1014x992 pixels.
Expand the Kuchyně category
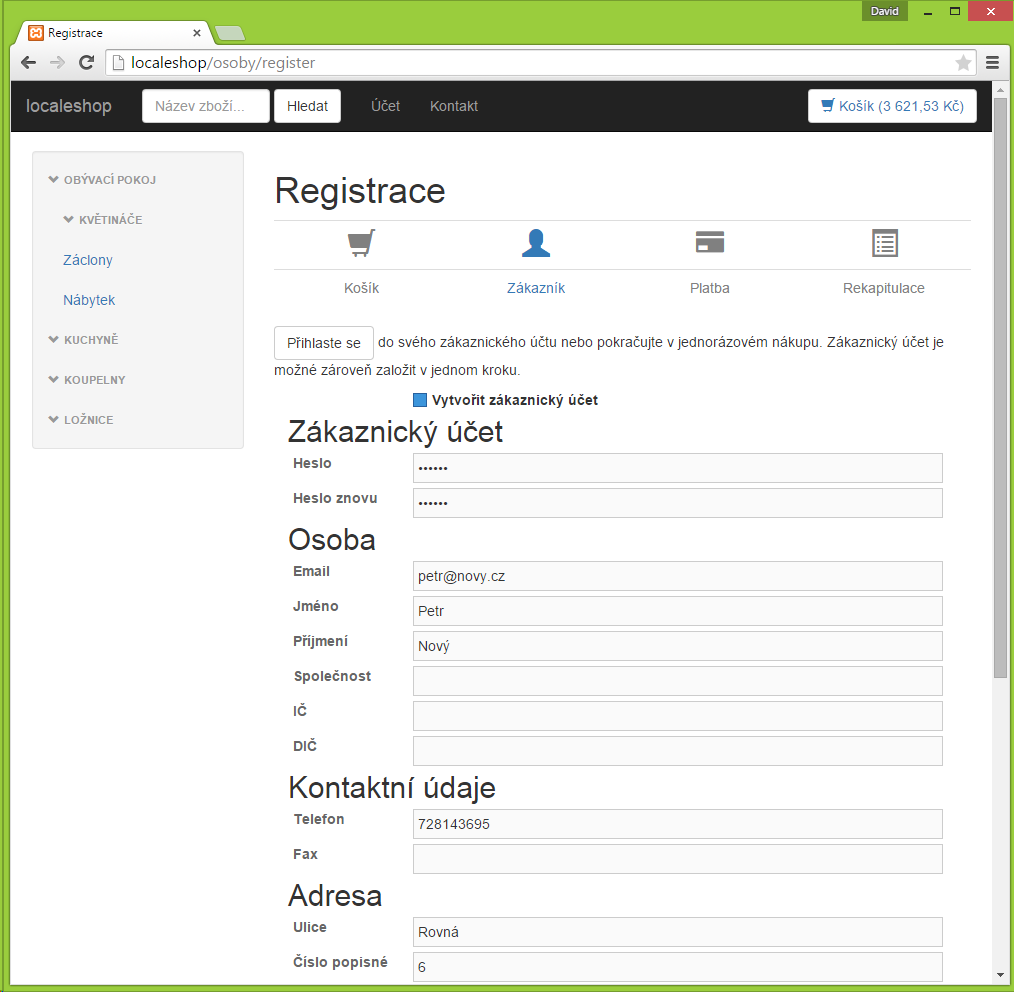point(84,340)
